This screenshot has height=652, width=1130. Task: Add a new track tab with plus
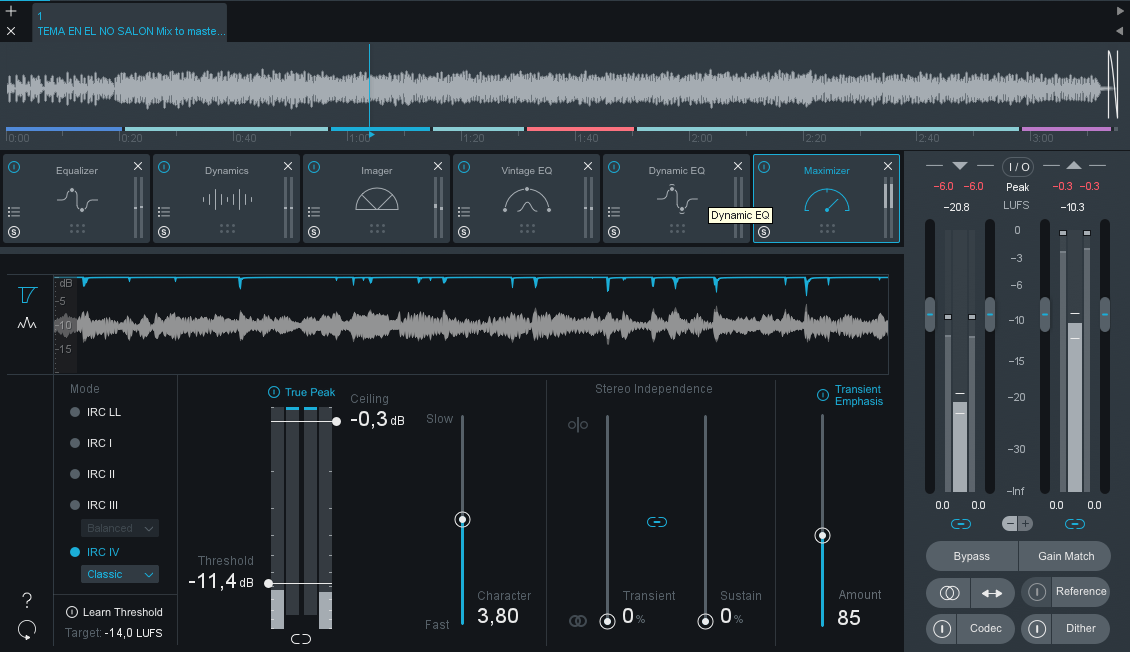pyautogui.click(x=11, y=12)
